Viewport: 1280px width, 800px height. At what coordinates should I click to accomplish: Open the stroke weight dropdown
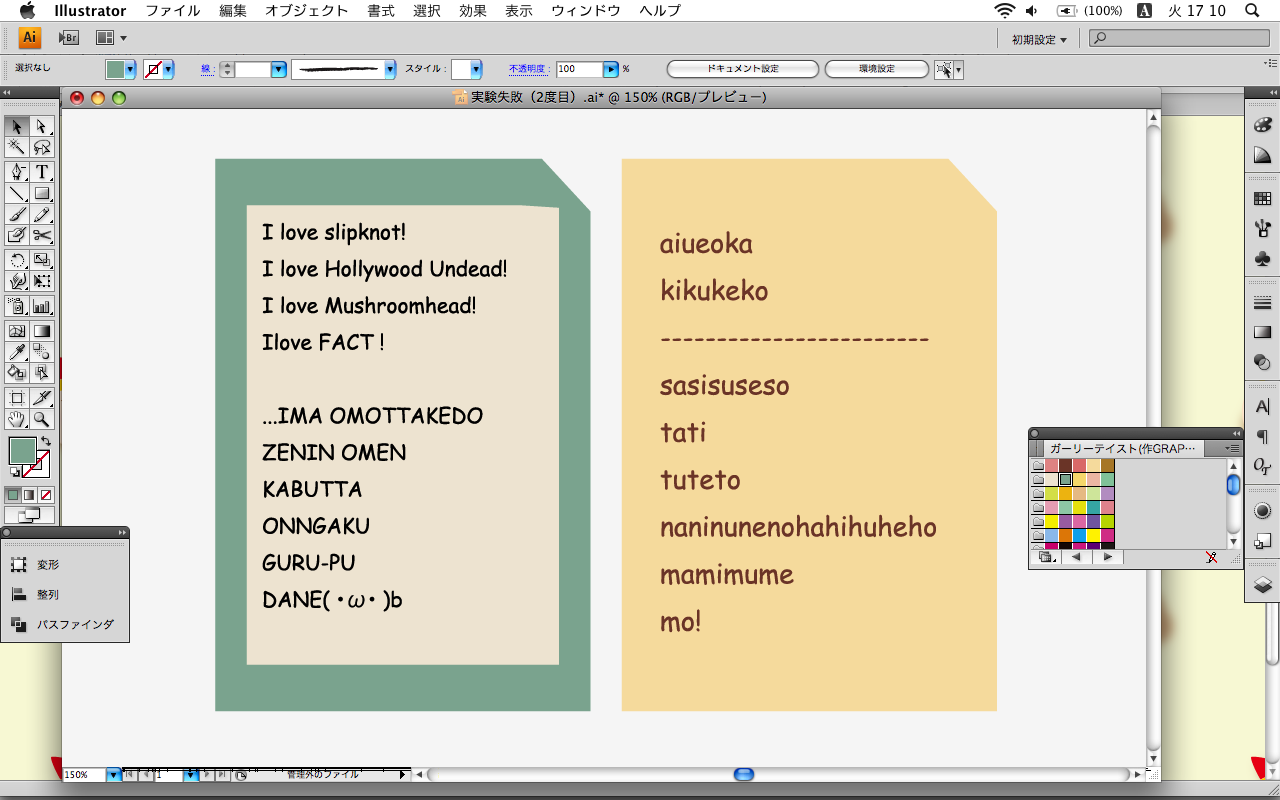pyautogui.click(x=278, y=69)
